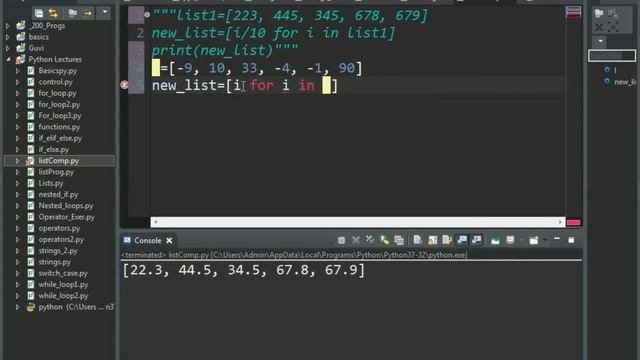This screenshot has height=360, width=640.
Task: Select switch_case.py in explorer
Action: 63,273
